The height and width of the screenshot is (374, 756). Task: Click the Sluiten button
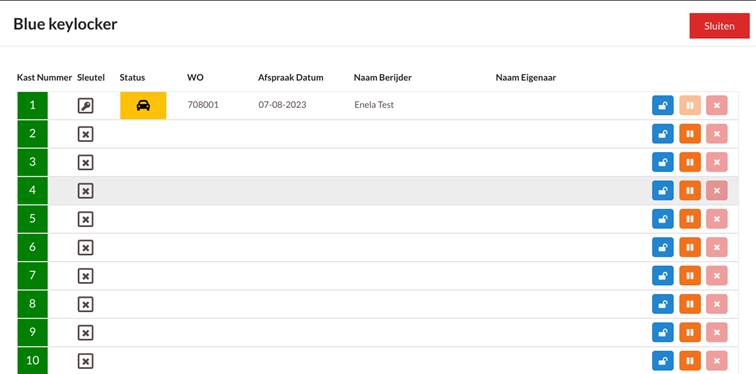719,26
